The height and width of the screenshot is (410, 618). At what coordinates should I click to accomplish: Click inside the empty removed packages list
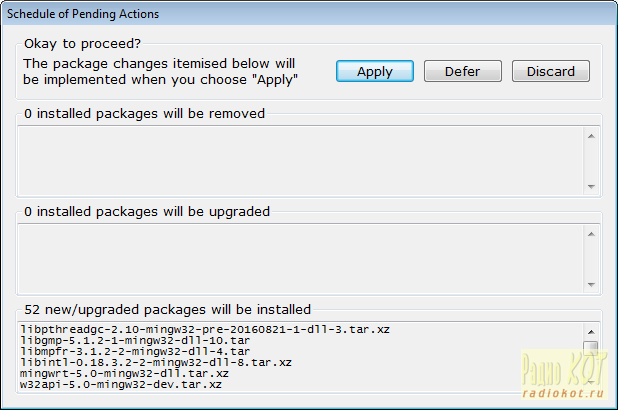(300, 160)
